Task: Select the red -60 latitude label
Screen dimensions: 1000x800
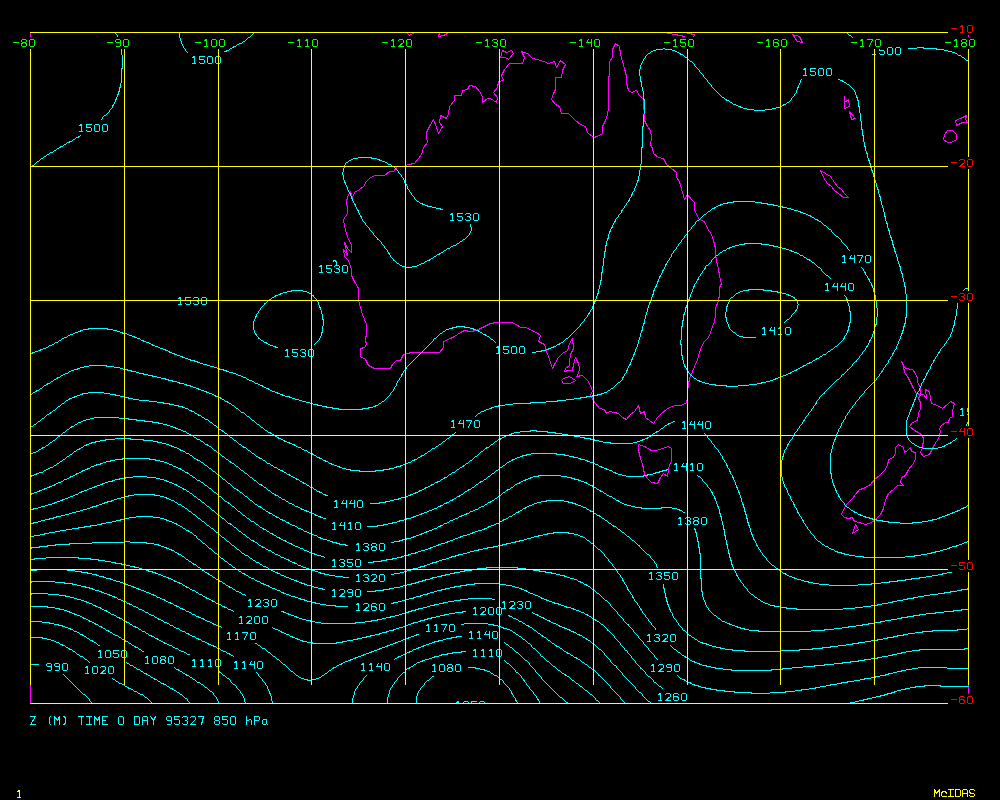Action: [961, 700]
